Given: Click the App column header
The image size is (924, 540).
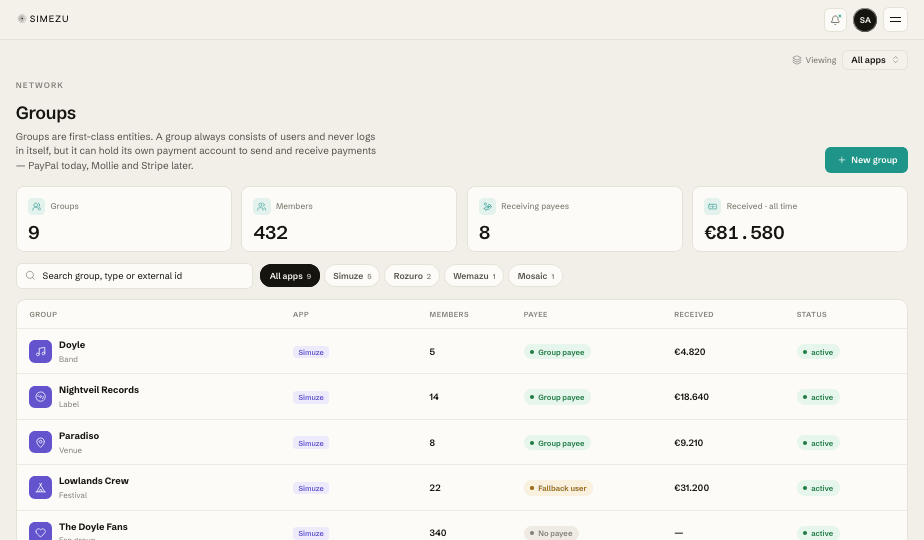Looking at the screenshot, I should pyautogui.click(x=301, y=314).
